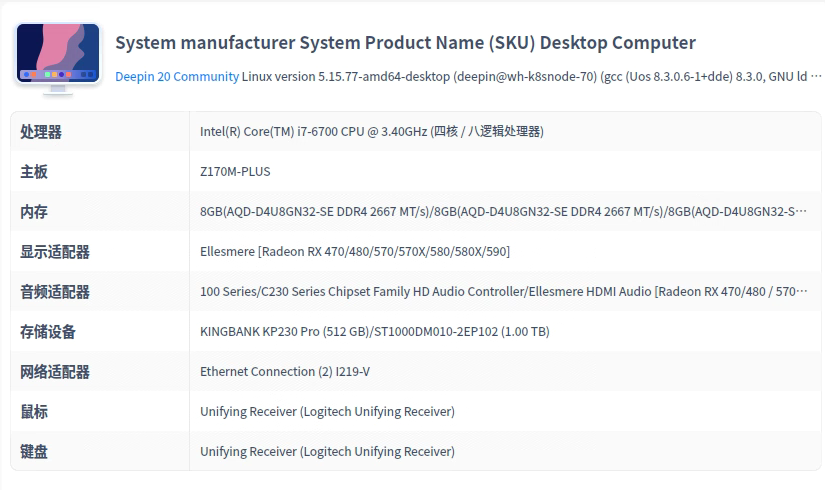Select the 存储设备 row label

[x=48, y=332]
